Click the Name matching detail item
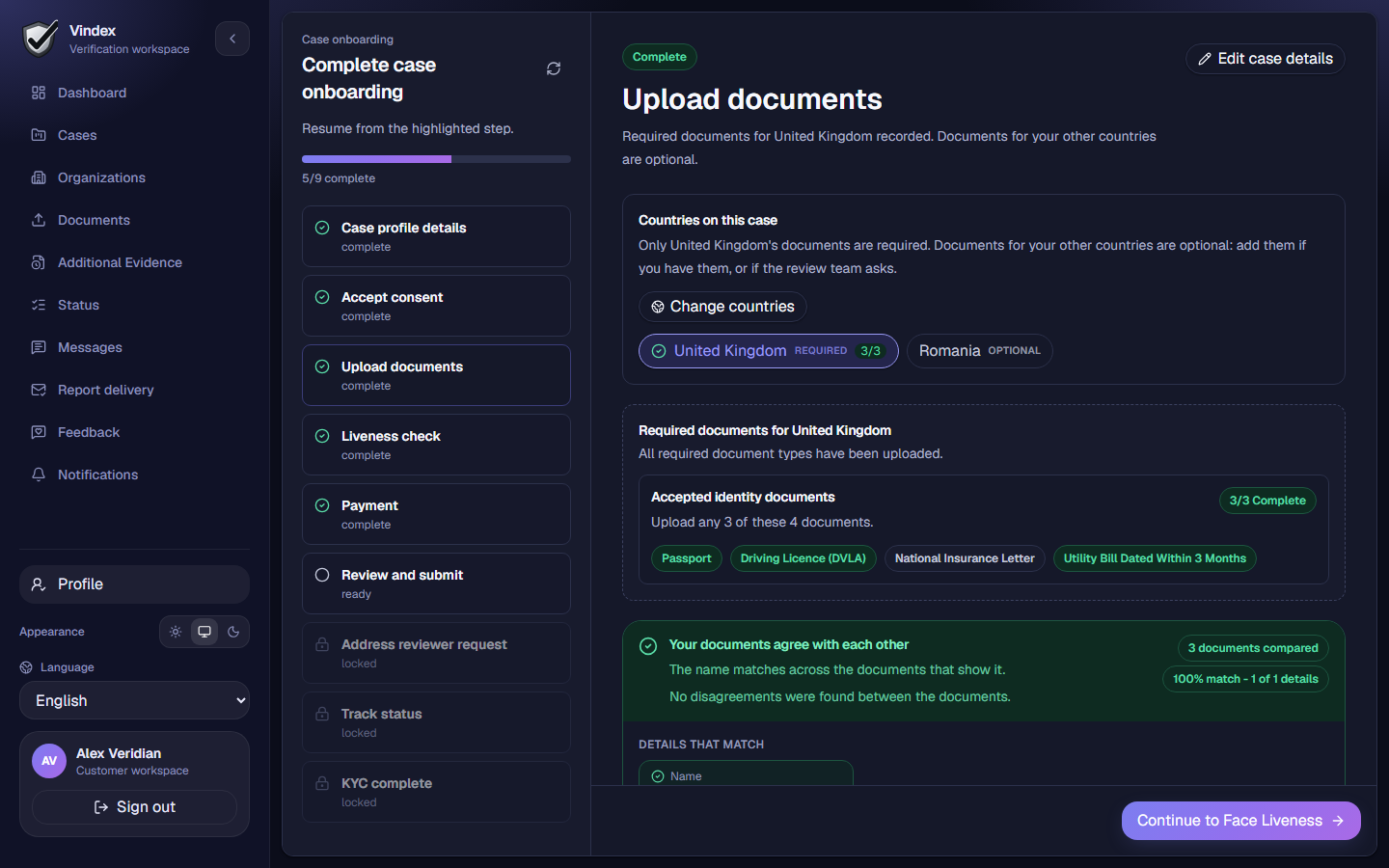This screenshot has width=1389, height=868. click(x=746, y=773)
